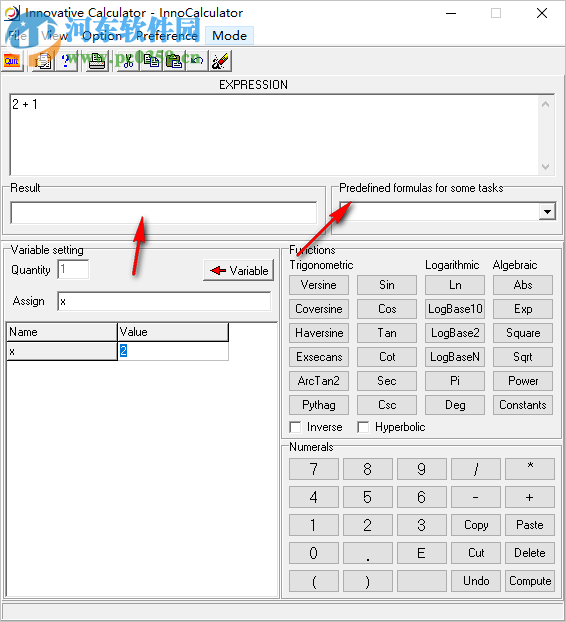Screen dimensions: 566x622
Task: Open the Option menu
Action: [102, 36]
